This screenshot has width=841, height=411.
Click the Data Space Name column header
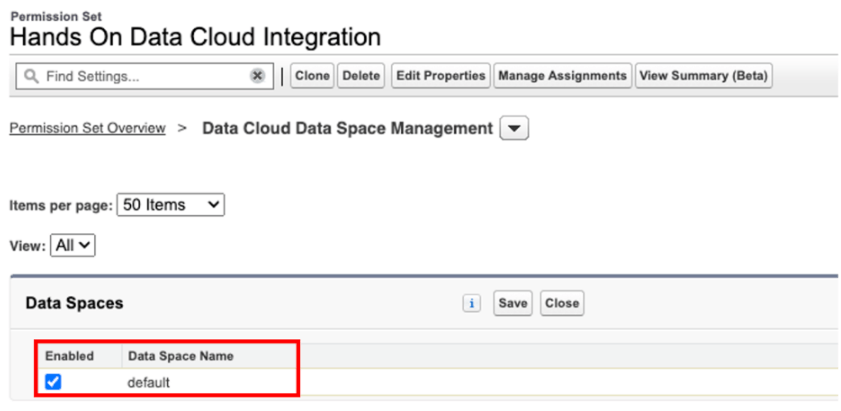pos(181,356)
